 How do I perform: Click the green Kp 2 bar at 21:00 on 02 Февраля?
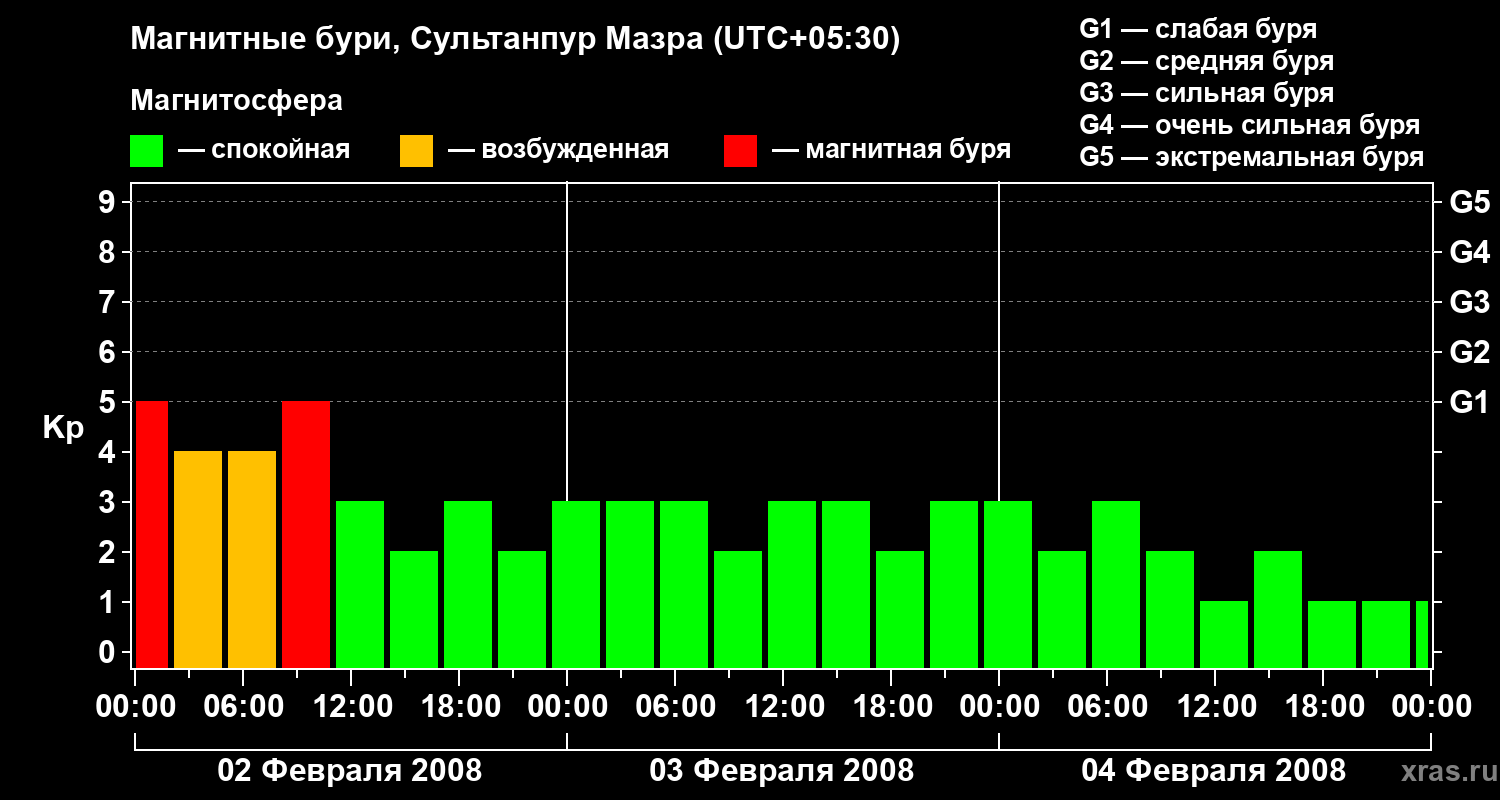(522, 609)
